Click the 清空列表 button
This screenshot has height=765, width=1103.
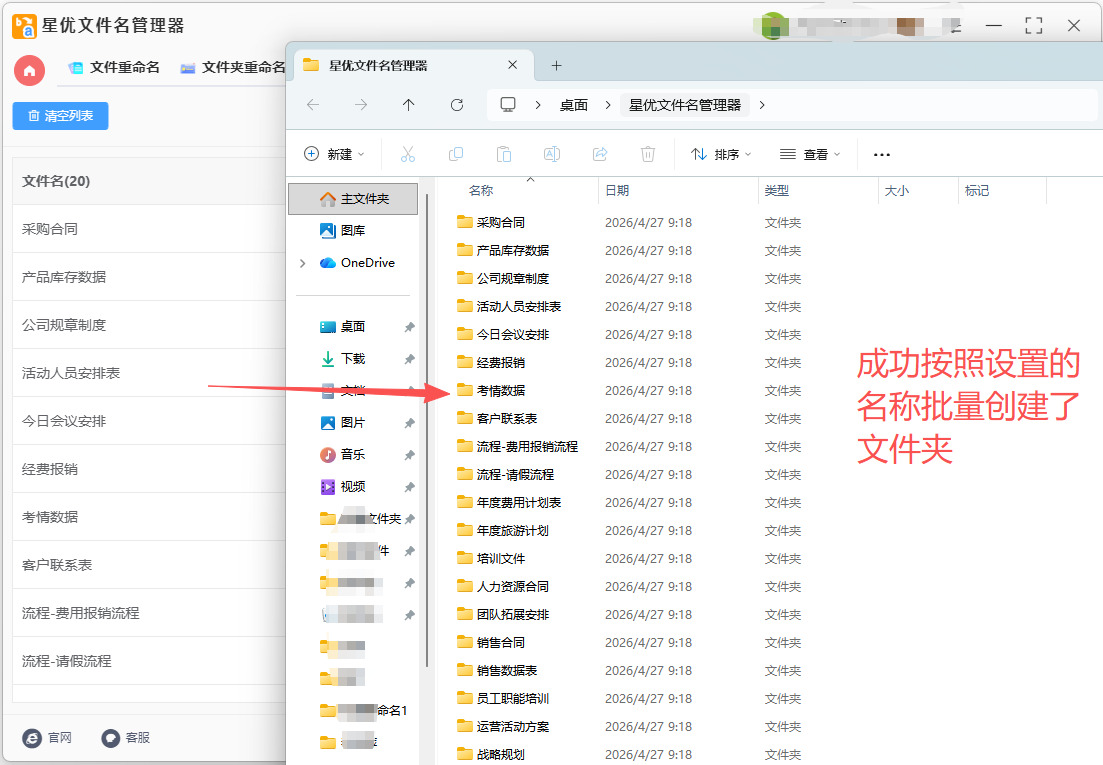(x=60, y=116)
